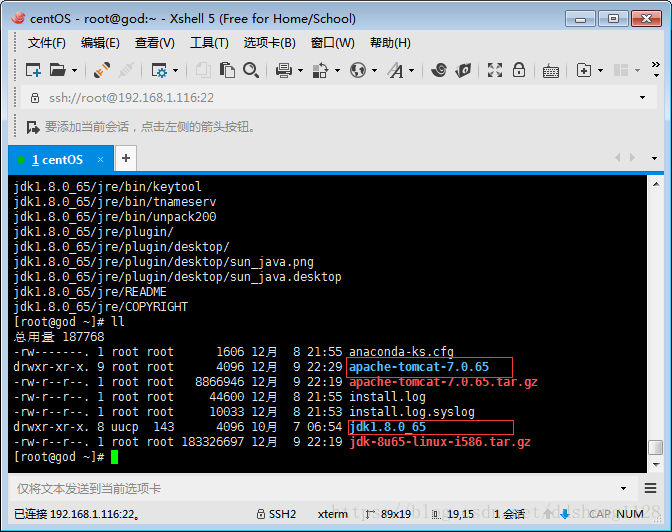Open the 文件(F) menu
This screenshot has width=672, height=532.
pos(47,43)
